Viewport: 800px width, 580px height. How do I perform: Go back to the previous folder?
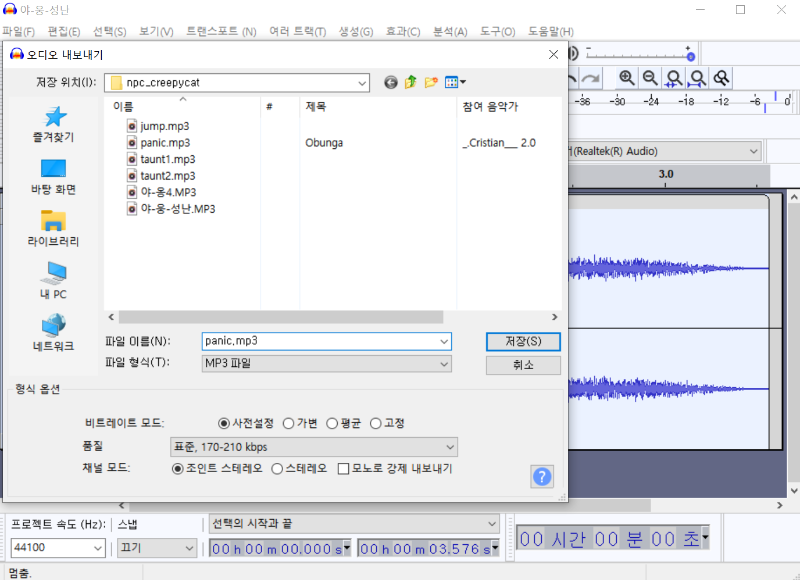391,82
